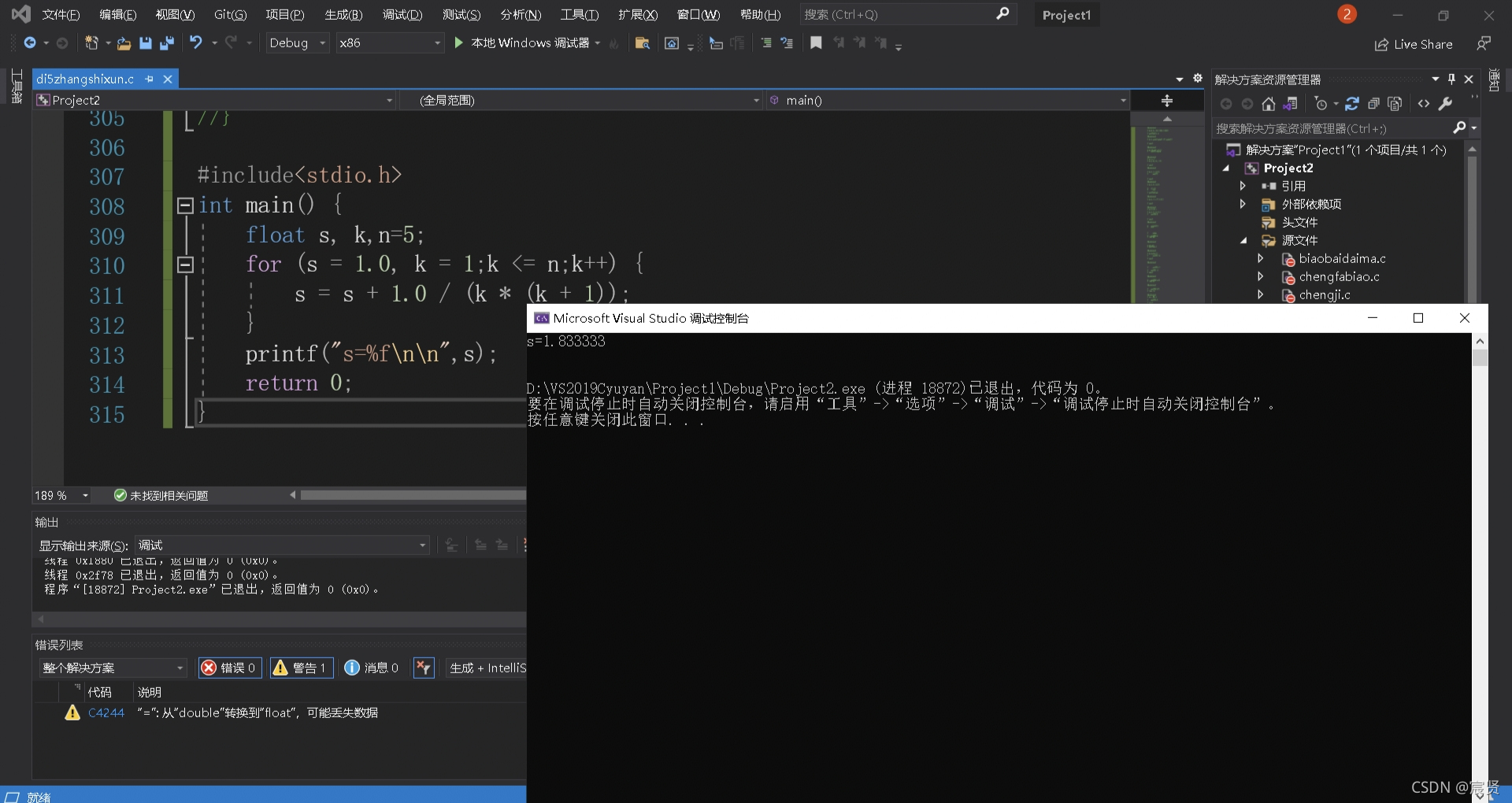Viewport: 1512px width, 803px height.
Task: Expand the 引用 node
Action: point(1243,186)
